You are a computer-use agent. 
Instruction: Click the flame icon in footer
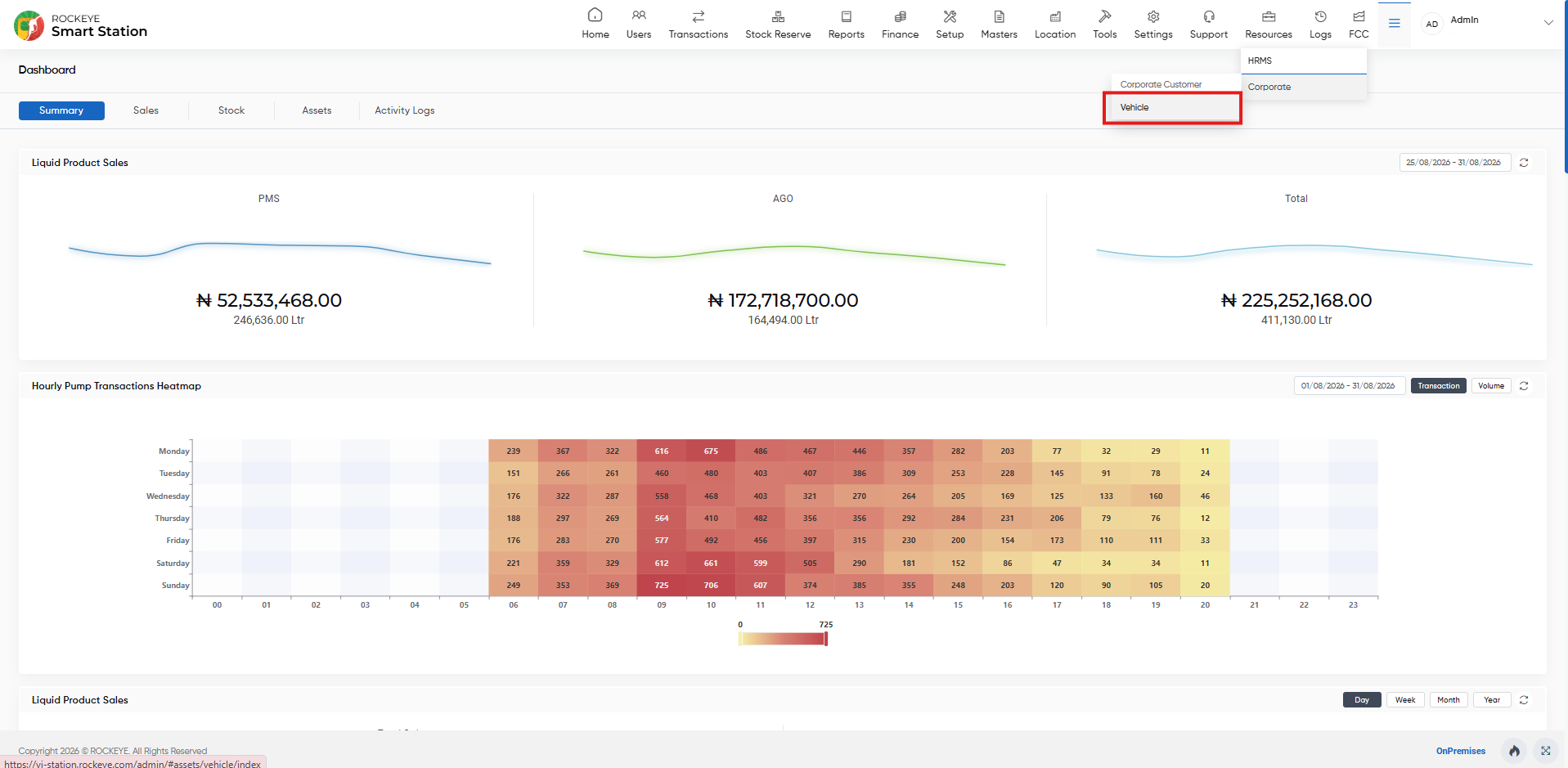click(1515, 751)
